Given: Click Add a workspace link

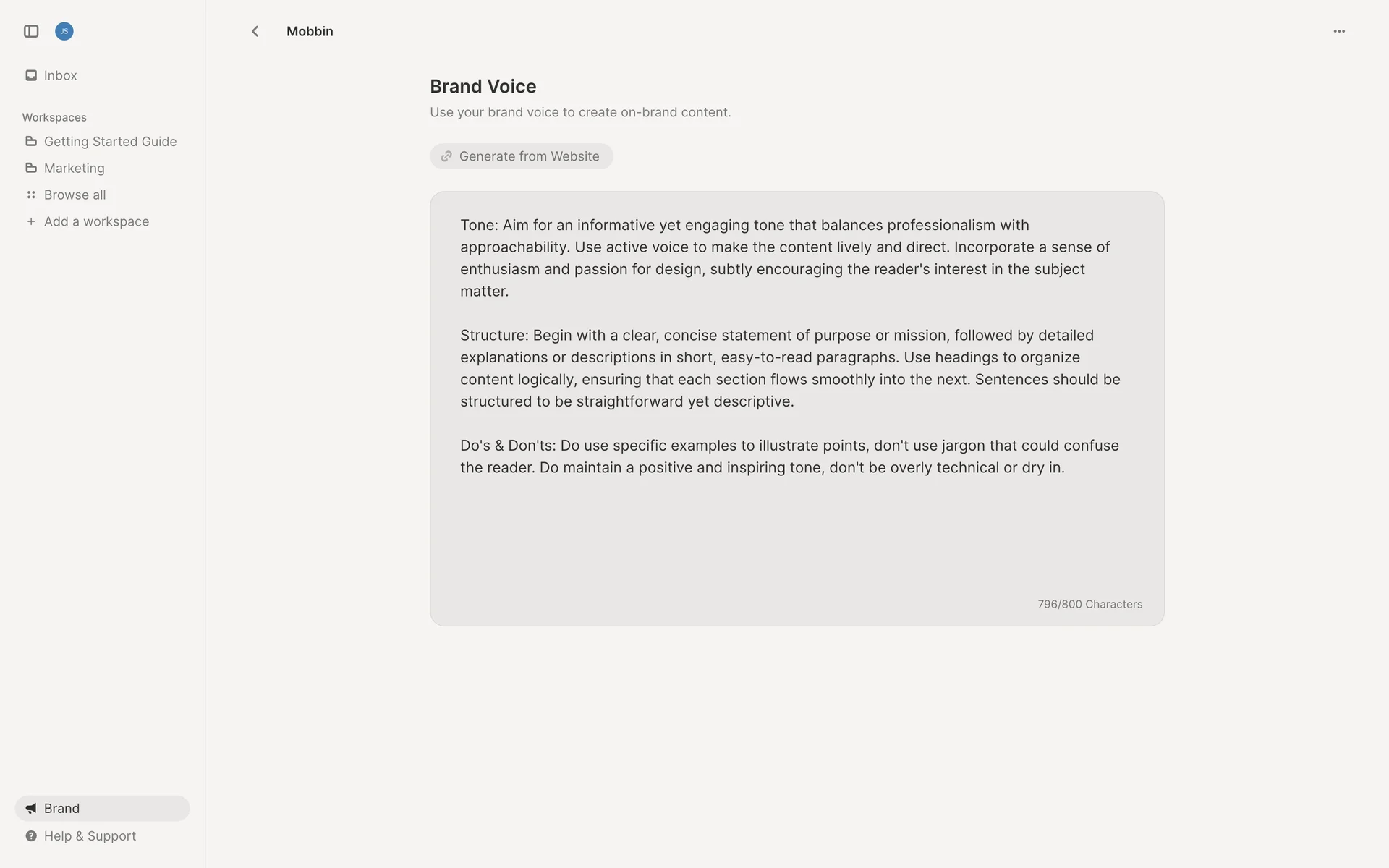Looking at the screenshot, I should 97,221.
